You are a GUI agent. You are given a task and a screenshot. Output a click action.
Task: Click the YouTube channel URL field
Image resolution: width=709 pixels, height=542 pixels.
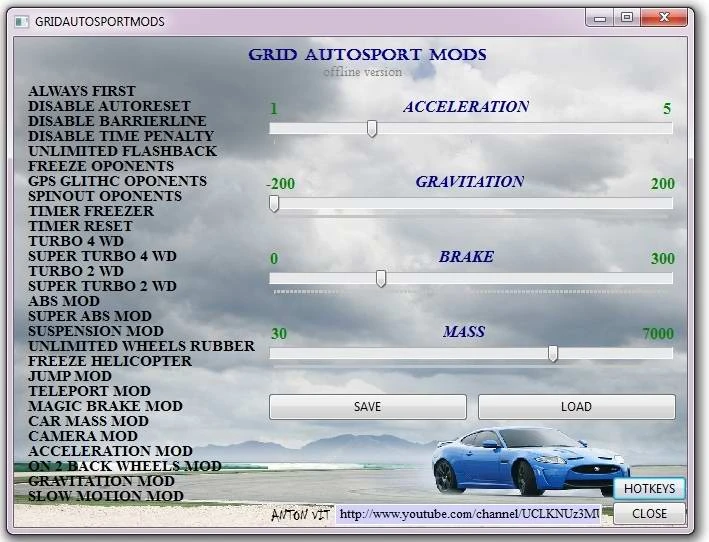point(468,514)
